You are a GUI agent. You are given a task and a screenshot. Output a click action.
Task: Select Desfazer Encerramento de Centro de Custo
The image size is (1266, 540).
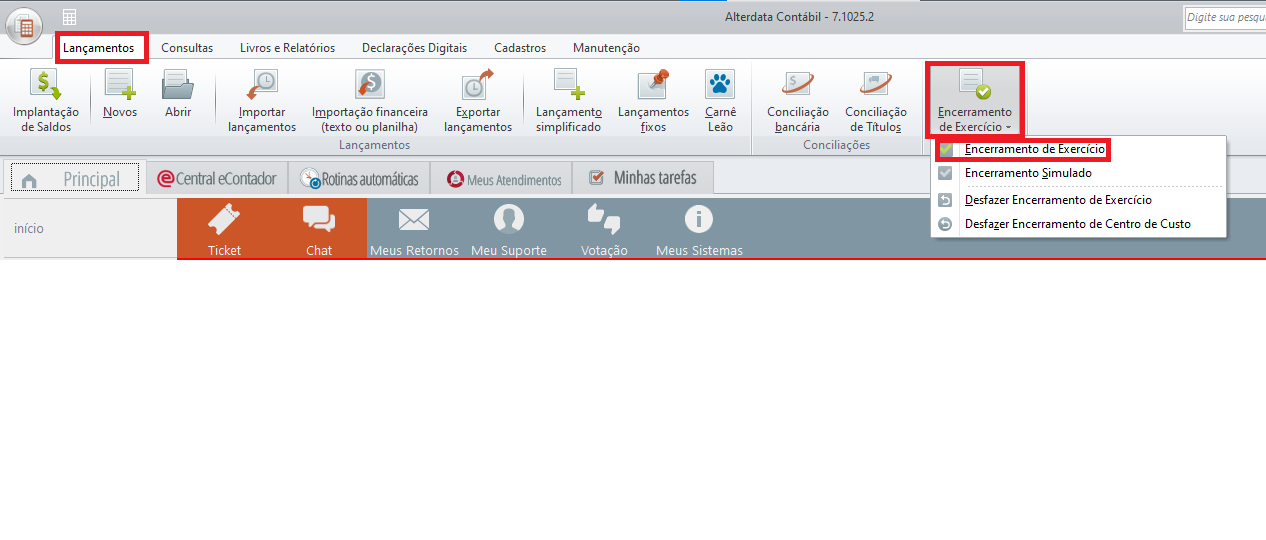pos(1078,224)
